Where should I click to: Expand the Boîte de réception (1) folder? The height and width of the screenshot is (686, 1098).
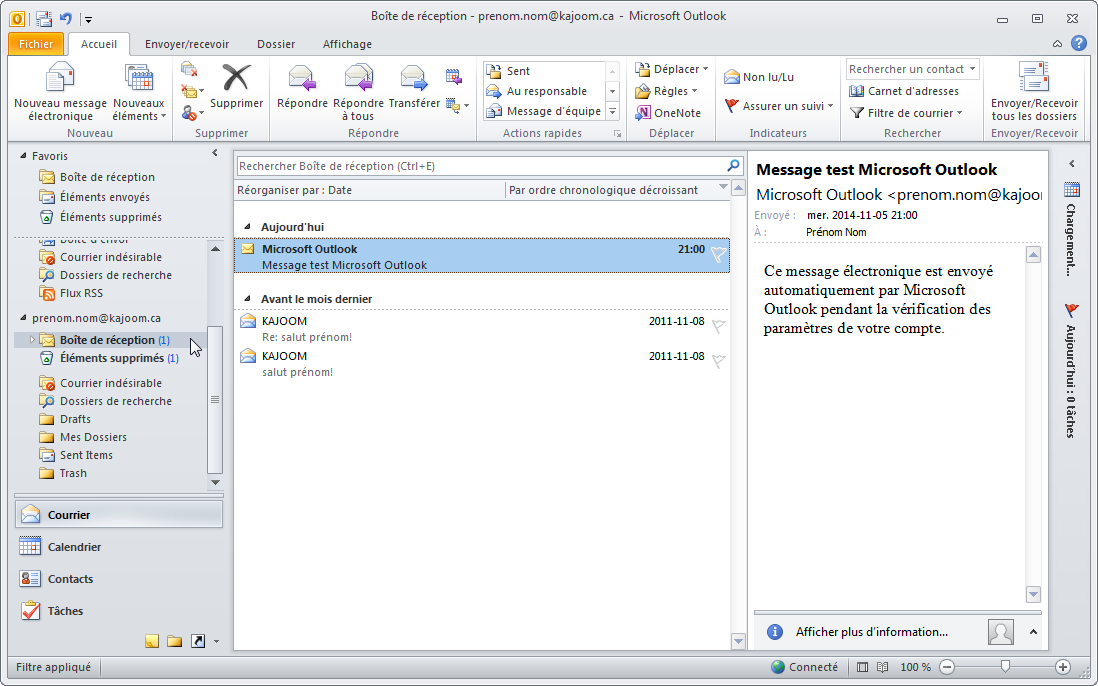click(32, 340)
